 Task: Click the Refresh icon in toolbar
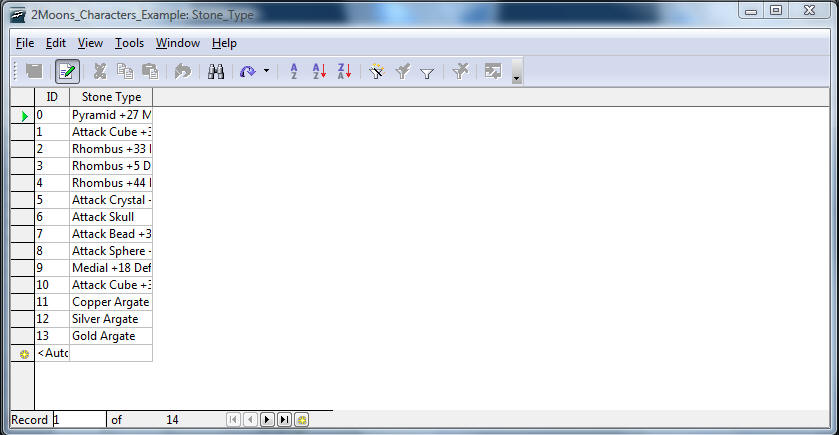click(247, 72)
